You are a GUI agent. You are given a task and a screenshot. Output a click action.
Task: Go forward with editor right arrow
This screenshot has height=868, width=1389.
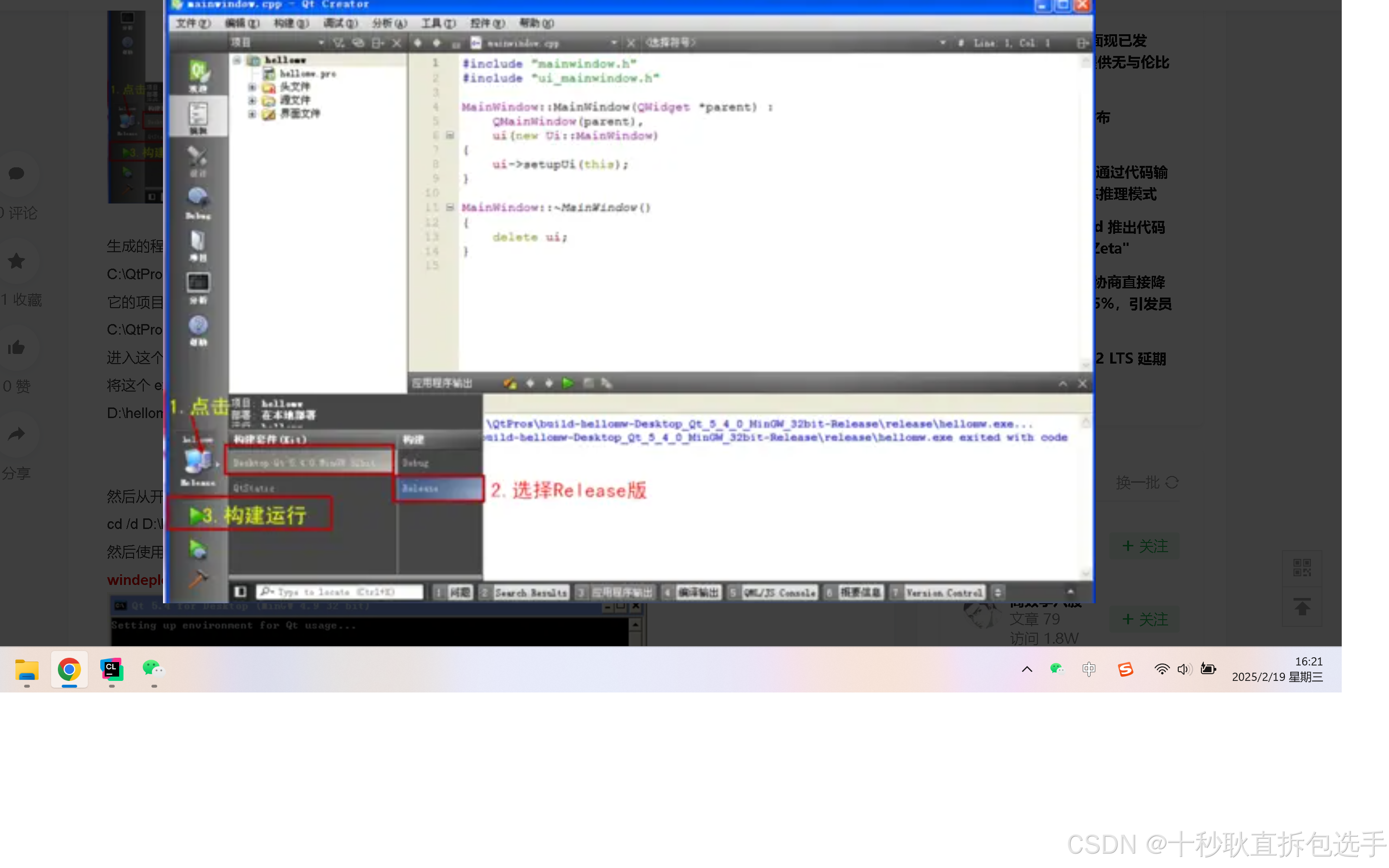coord(437,42)
